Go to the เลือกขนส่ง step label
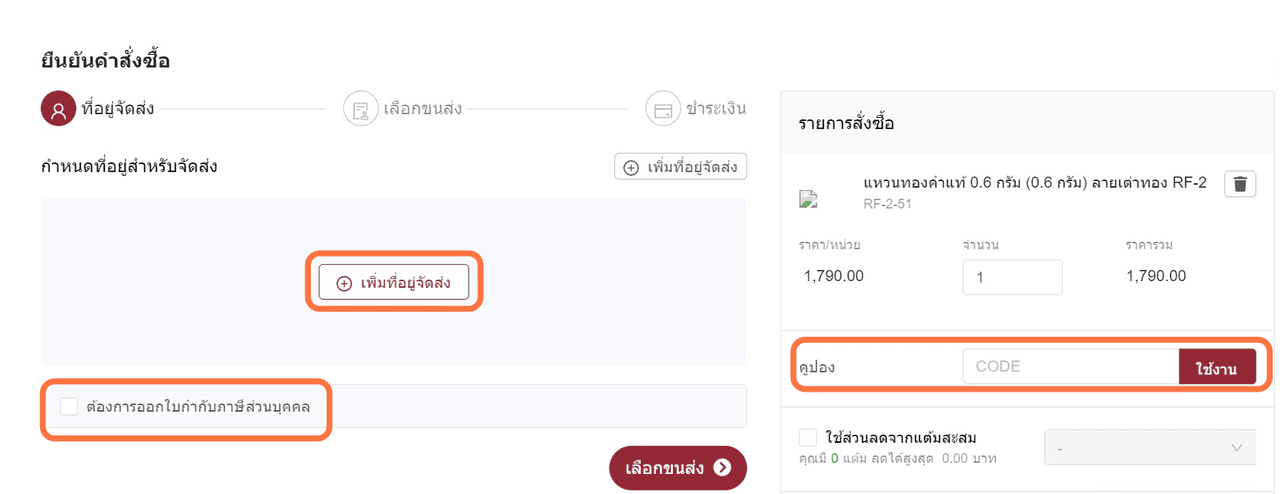This screenshot has width=1280, height=494. (x=422, y=108)
